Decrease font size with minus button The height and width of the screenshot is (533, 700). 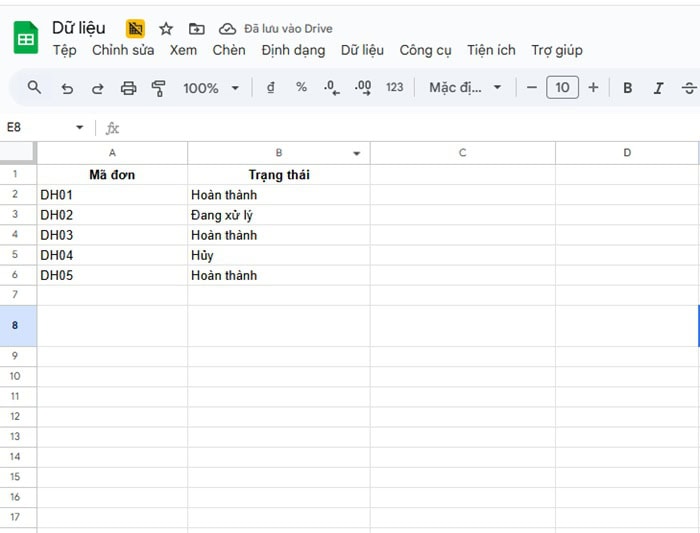(531, 87)
